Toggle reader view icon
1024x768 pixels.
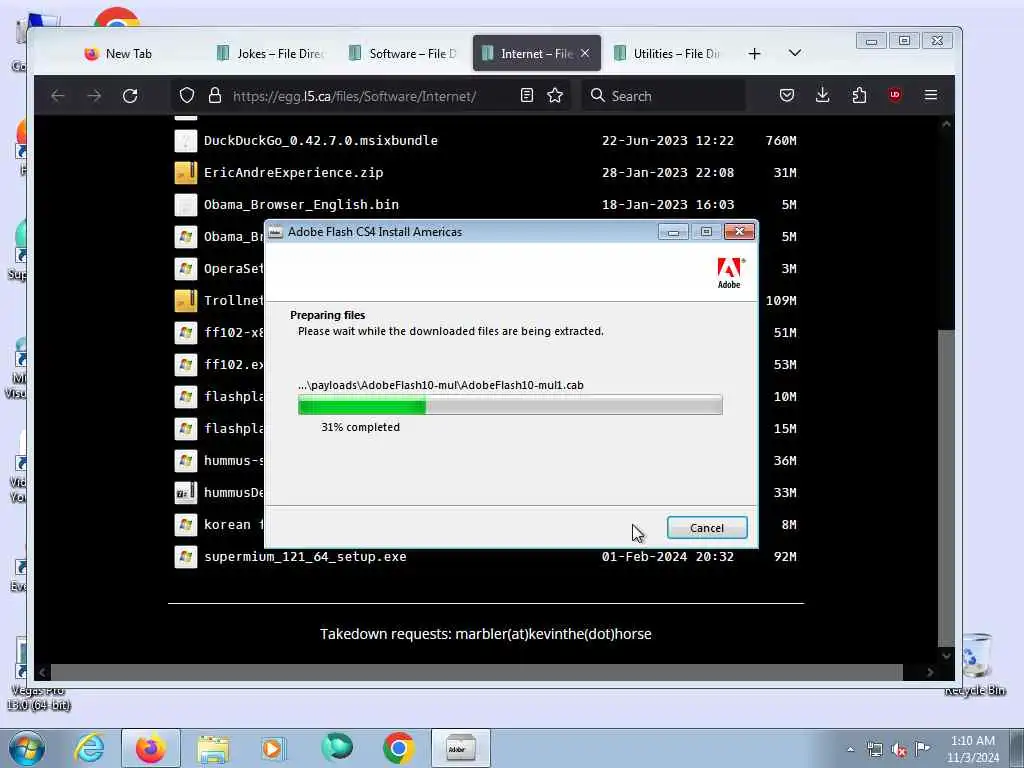(527, 95)
